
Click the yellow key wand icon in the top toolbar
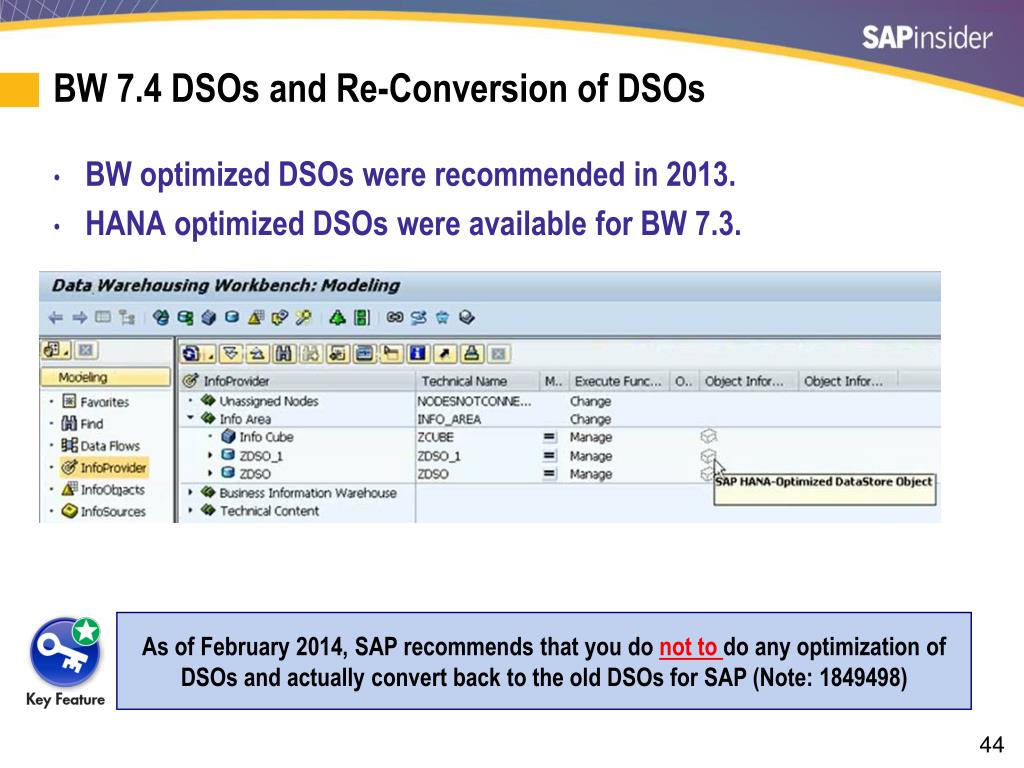[303, 318]
